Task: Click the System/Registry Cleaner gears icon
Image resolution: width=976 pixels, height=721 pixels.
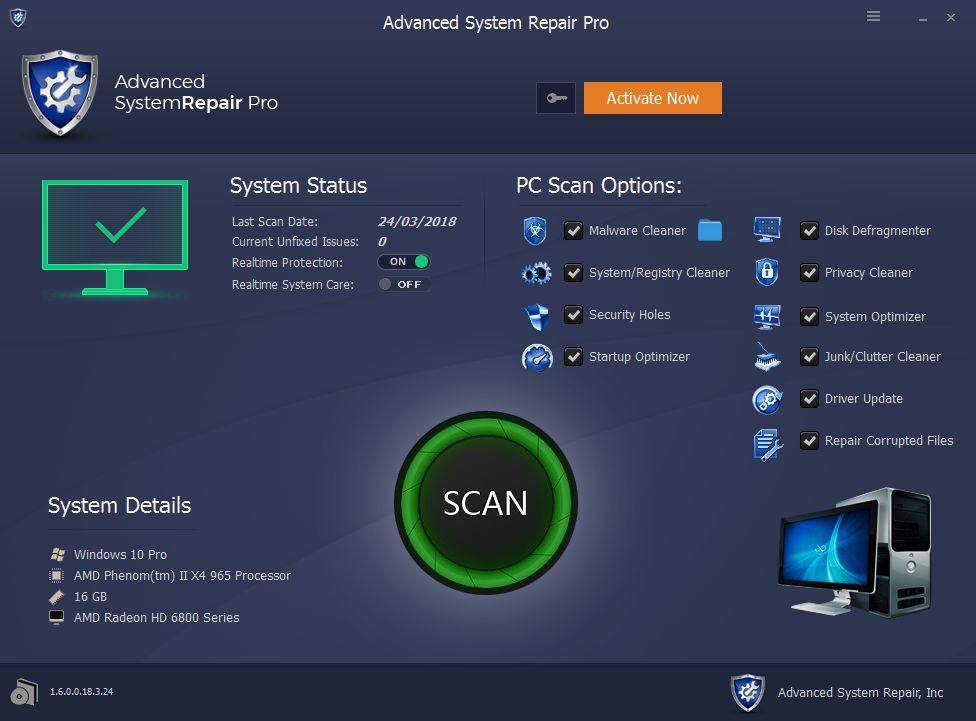Action: pos(536,273)
